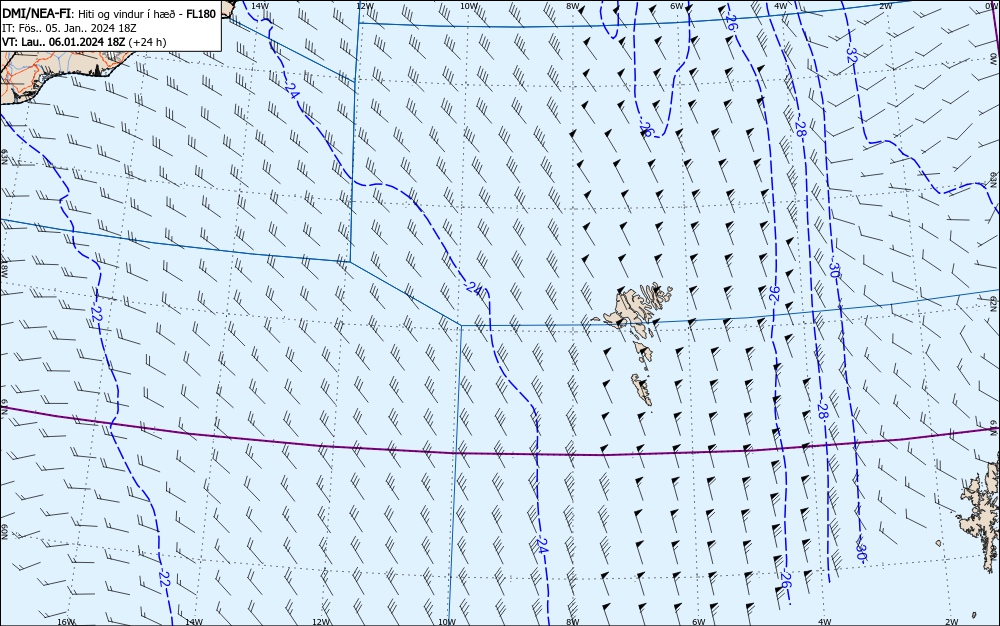The width and height of the screenshot is (1000, 626).
Task: Click the '22' contour label beside the bottom 14W label
Action: pyautogui.click(x=164, y=579)
